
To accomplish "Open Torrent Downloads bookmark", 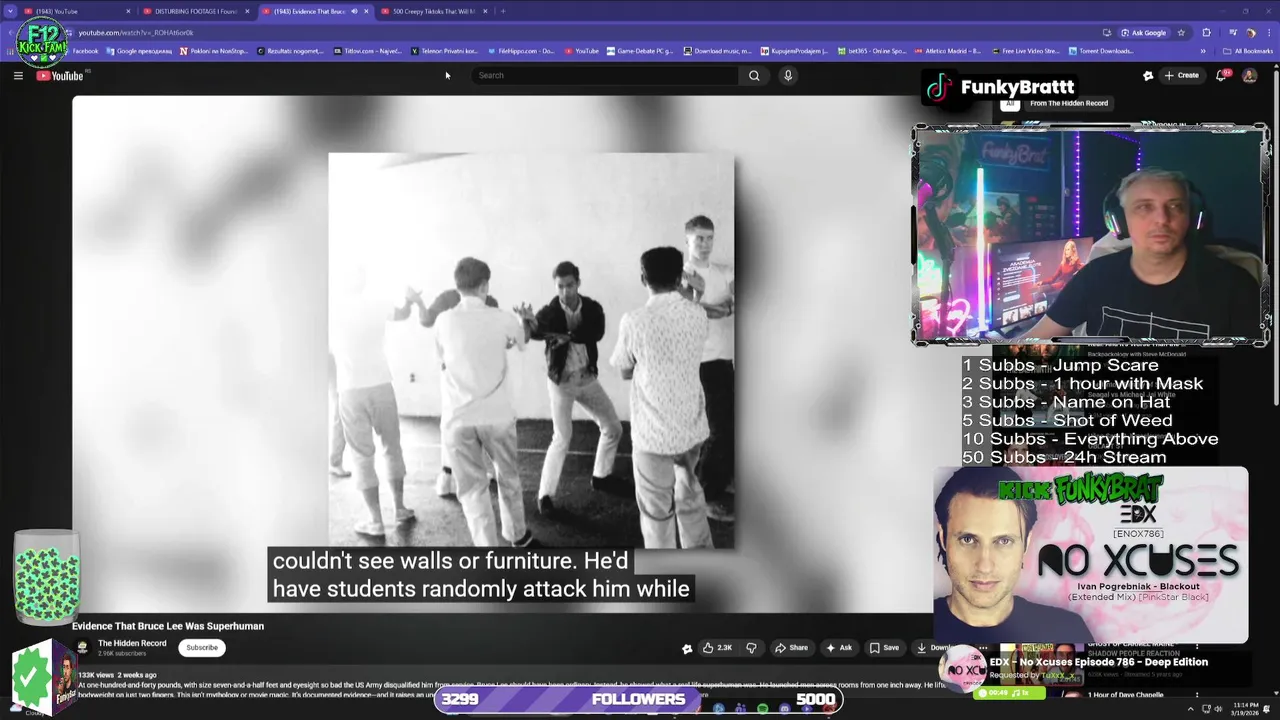I will pyautogui.click(x=1101, y=51).
